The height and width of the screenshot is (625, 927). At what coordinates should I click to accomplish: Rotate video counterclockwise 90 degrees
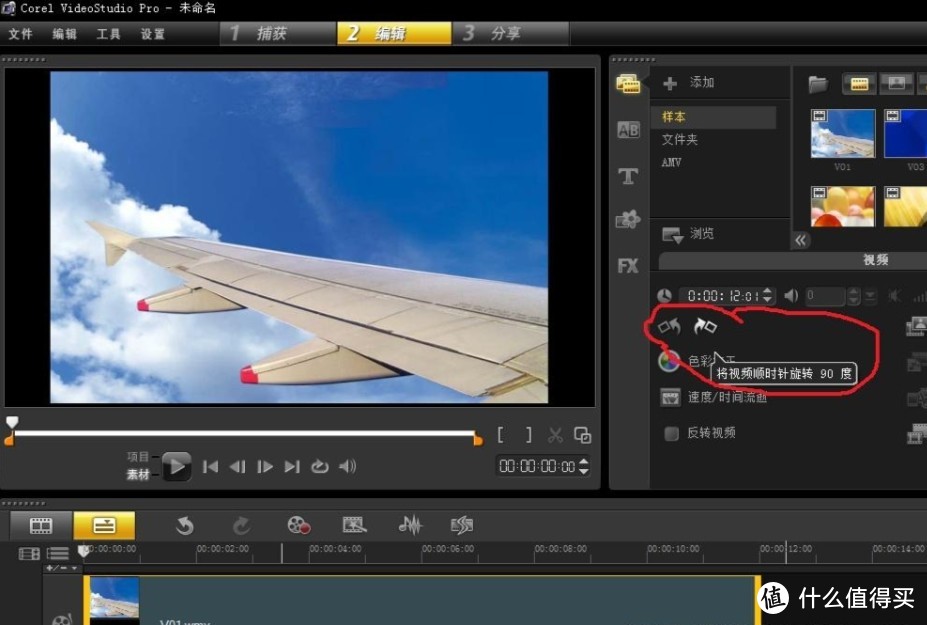point(669,326)
